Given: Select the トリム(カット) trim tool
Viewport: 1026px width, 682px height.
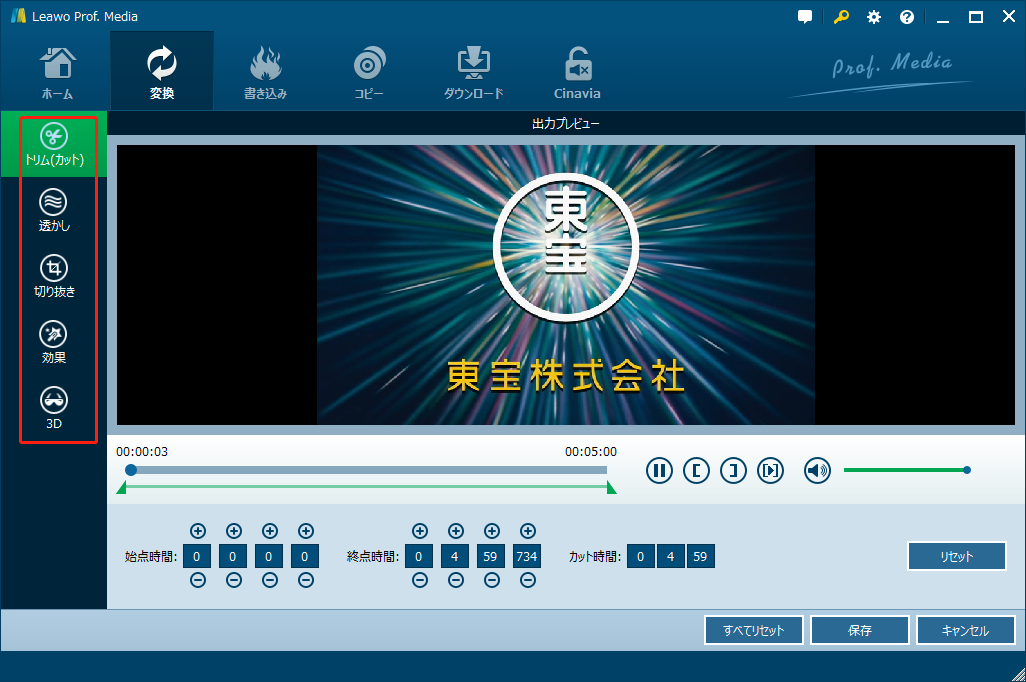Looking at the screenshot, I should click(x=54, y=144).
